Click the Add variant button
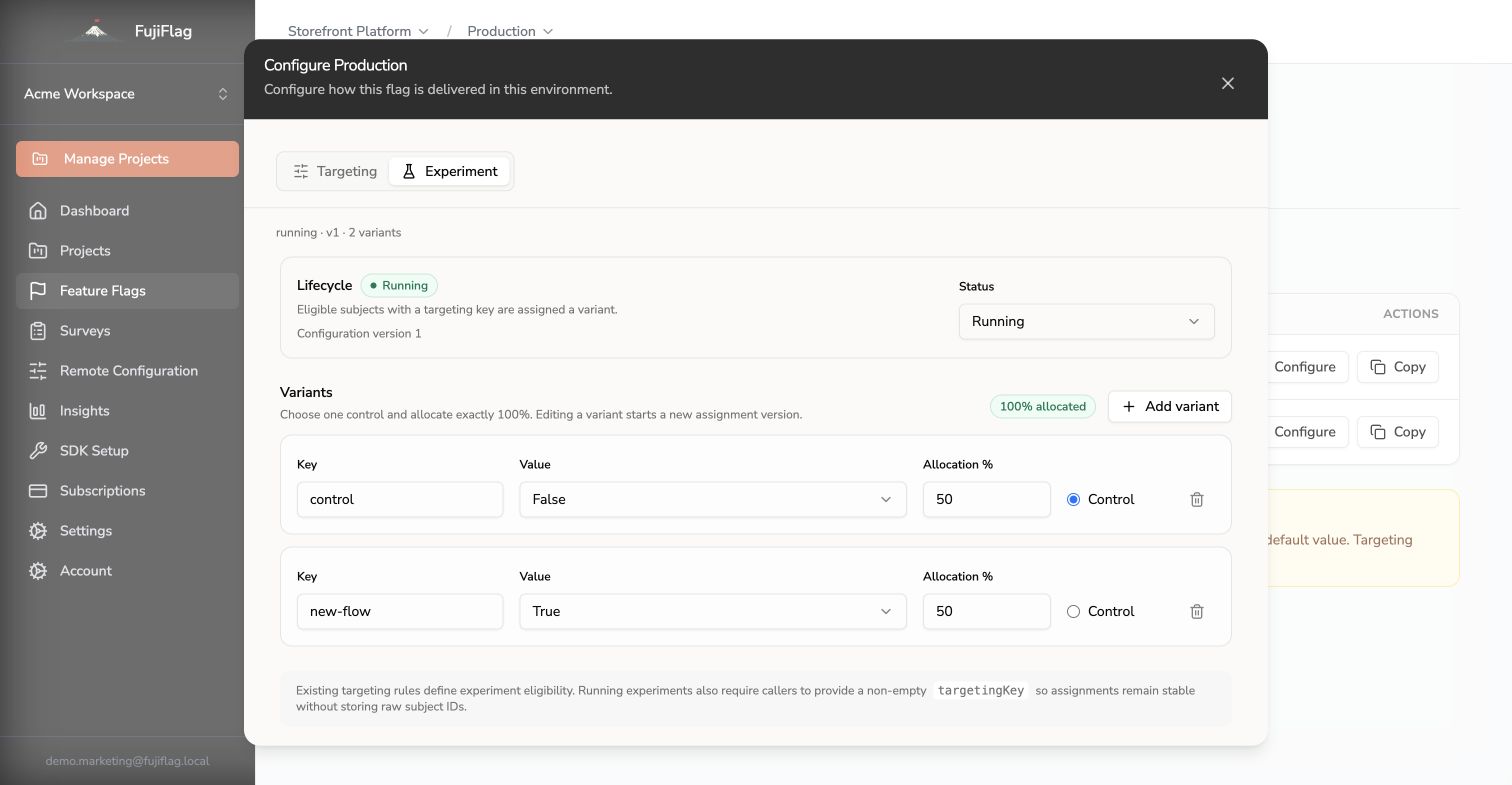This screenshot has width=1512, height=785. pos(1170,406)
